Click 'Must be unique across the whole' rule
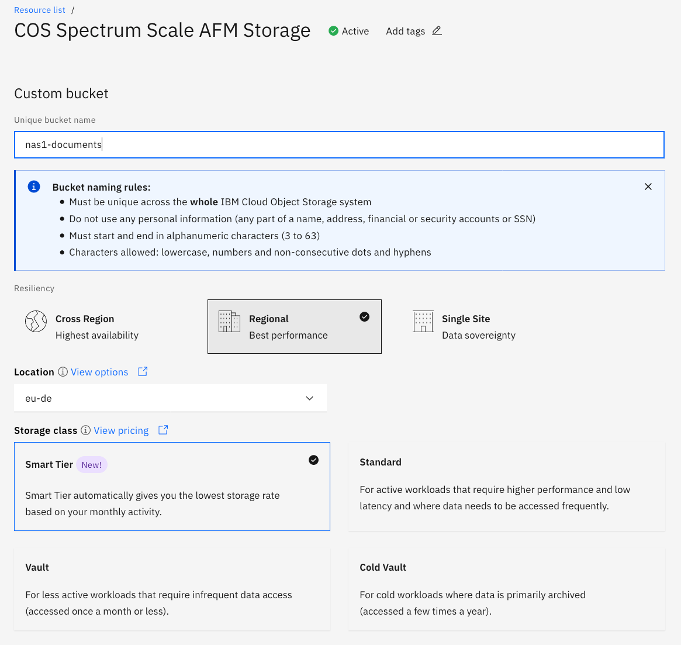 220,202
